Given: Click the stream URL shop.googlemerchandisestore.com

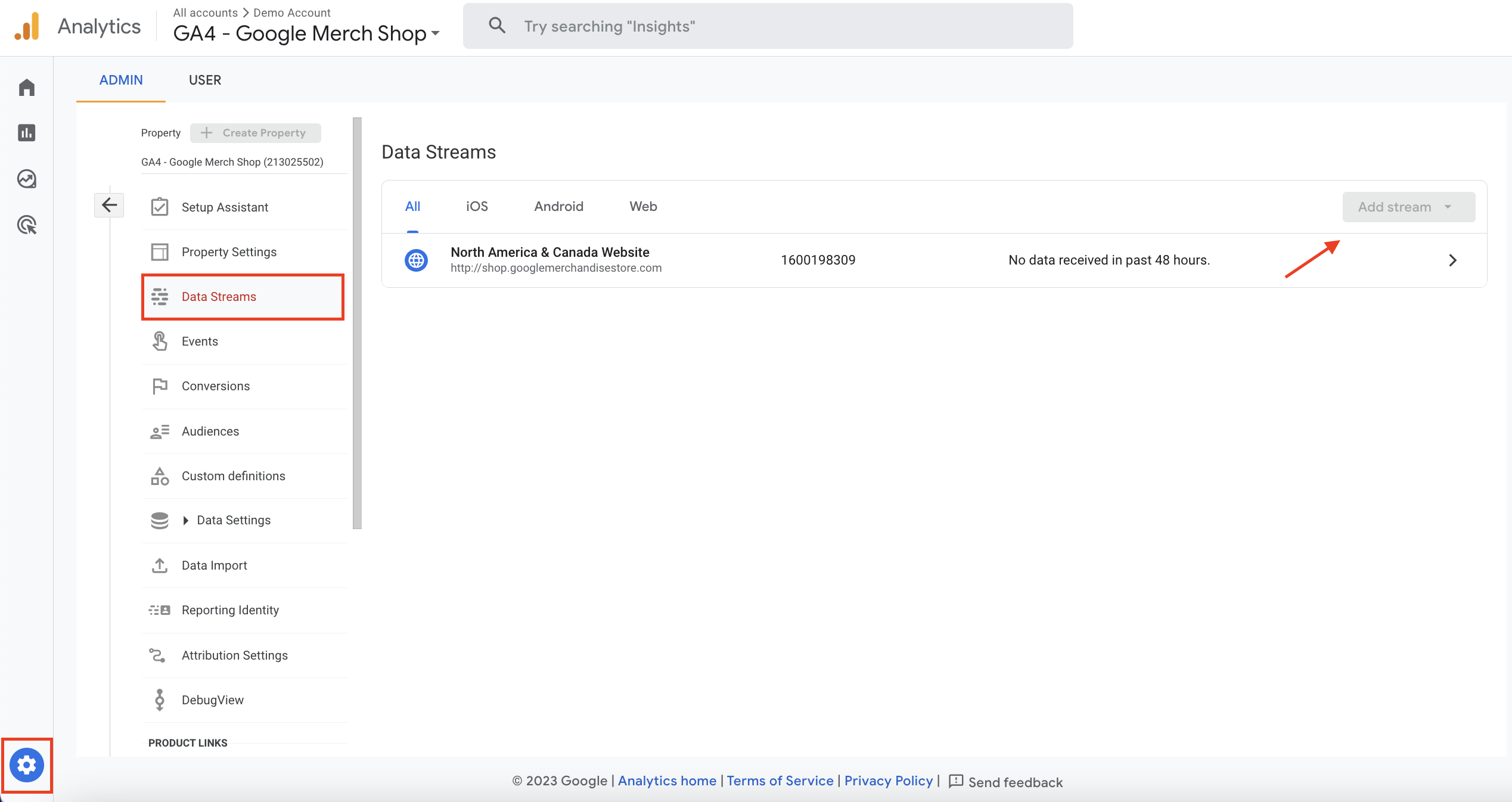Looking at the screenshot, I should [556, 268].
